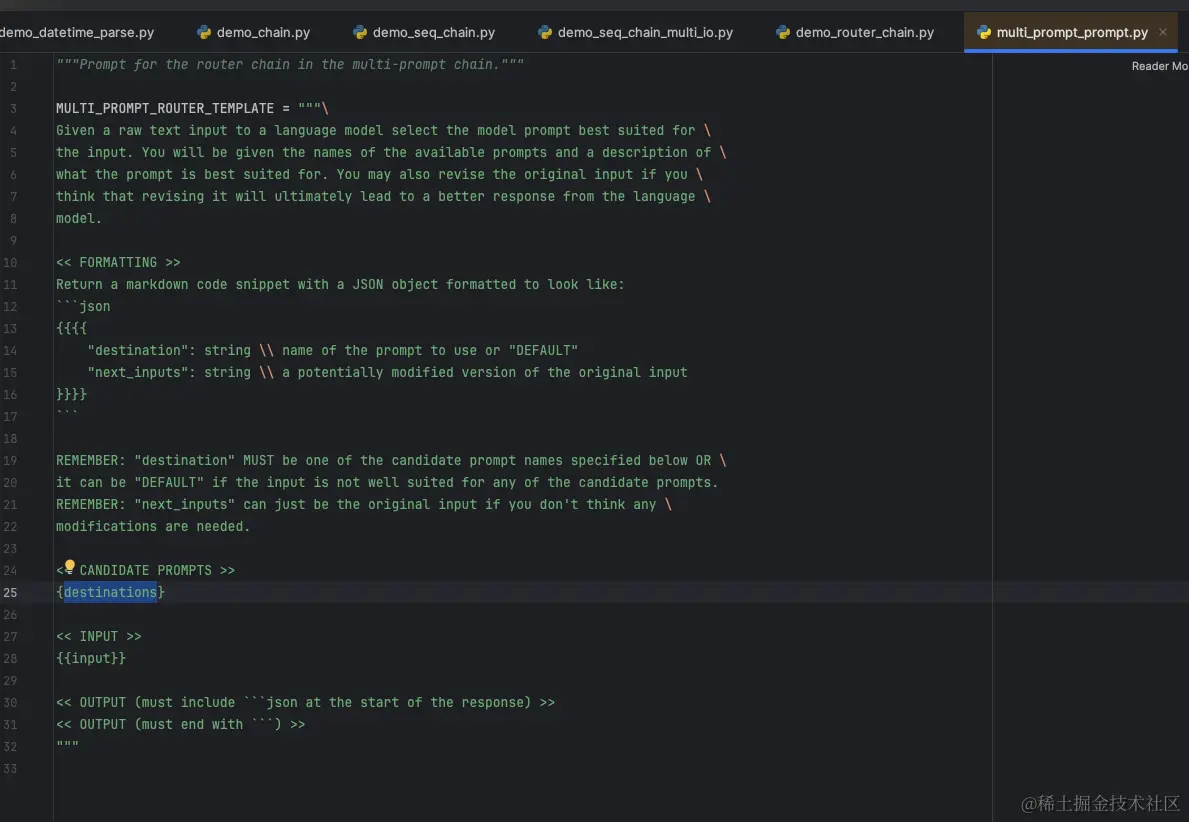Click line number 25 in the gutter
Image resolution: width=1189 pixels, height=822 pixels.
point(11,592)
